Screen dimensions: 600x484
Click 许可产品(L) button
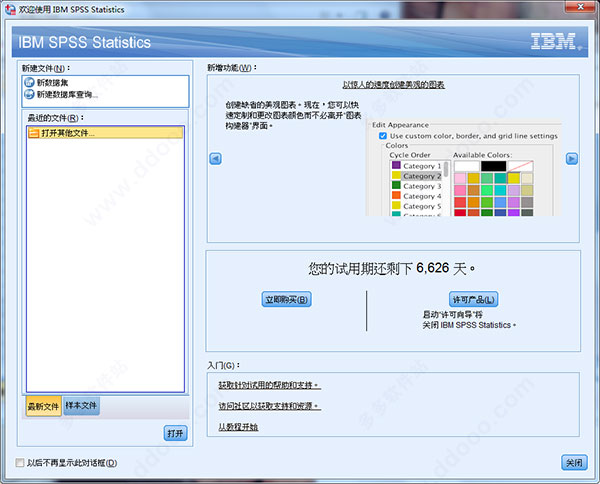[473, 299]
